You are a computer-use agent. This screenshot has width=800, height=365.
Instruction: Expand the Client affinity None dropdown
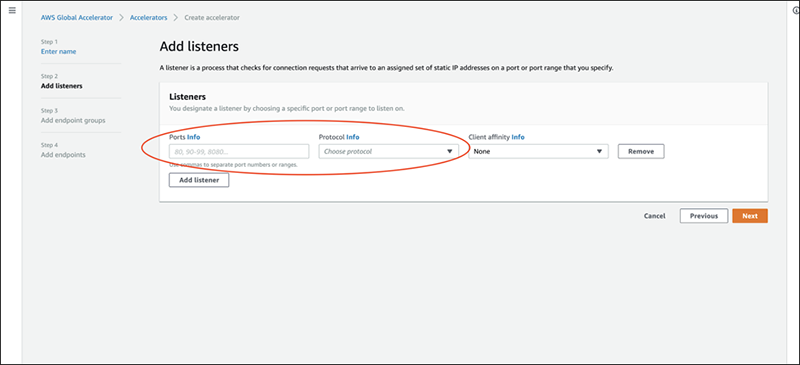(x=538, y=152)
